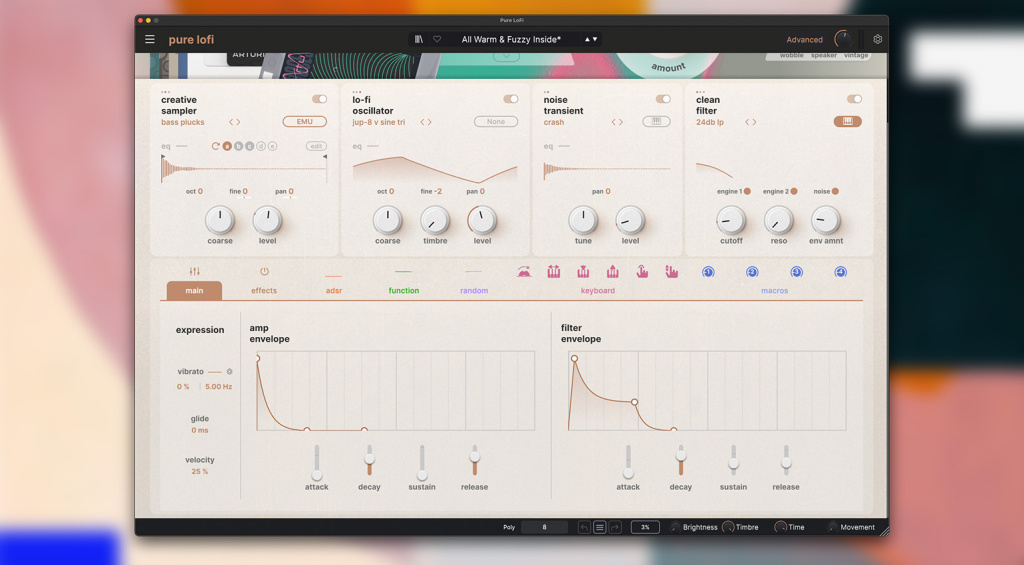Select sample slot a in creative sampler
This screenshot has height=565, width=1024.
[227, 146]
